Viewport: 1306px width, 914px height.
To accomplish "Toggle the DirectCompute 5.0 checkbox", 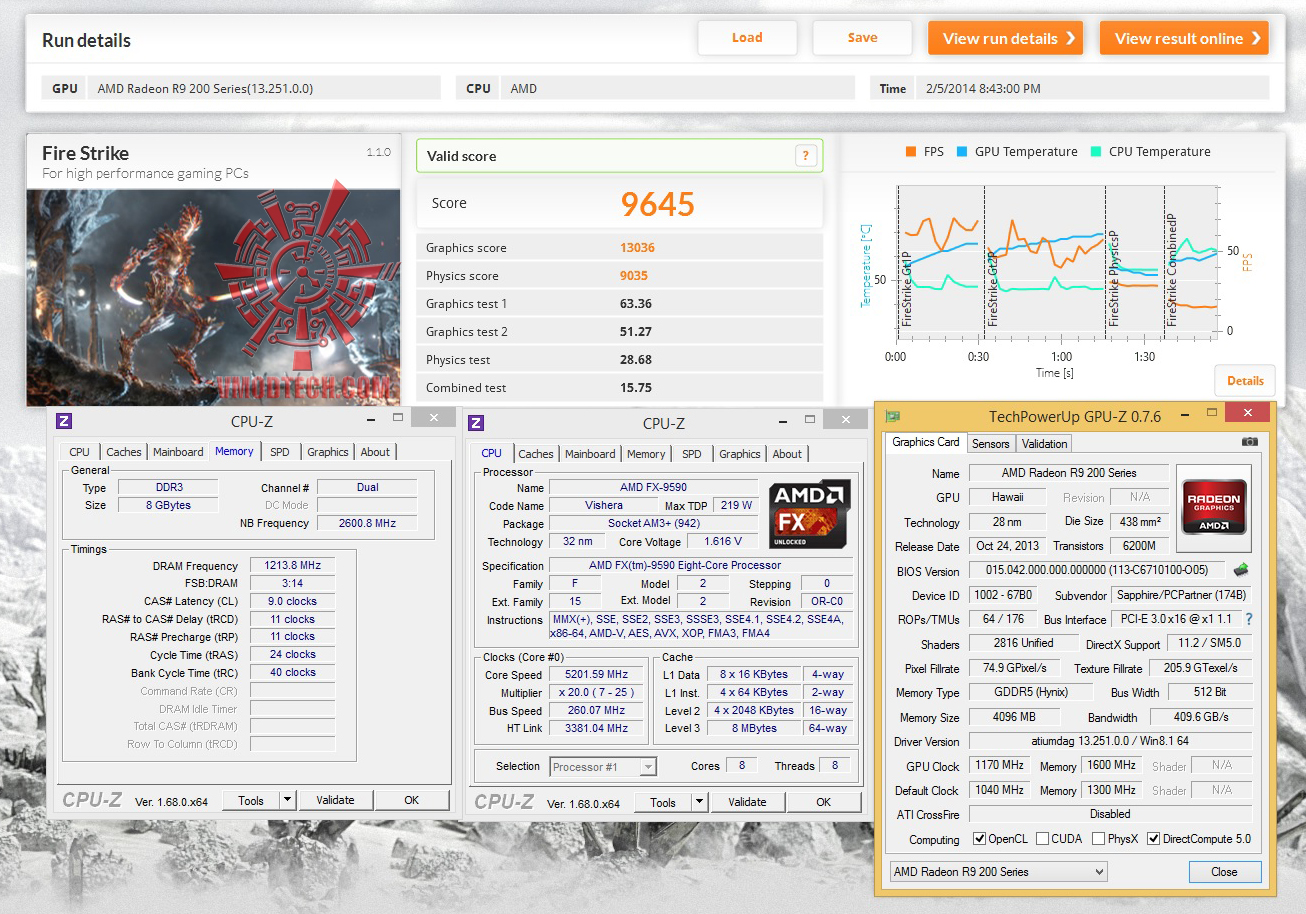I will click(1154, 839).
